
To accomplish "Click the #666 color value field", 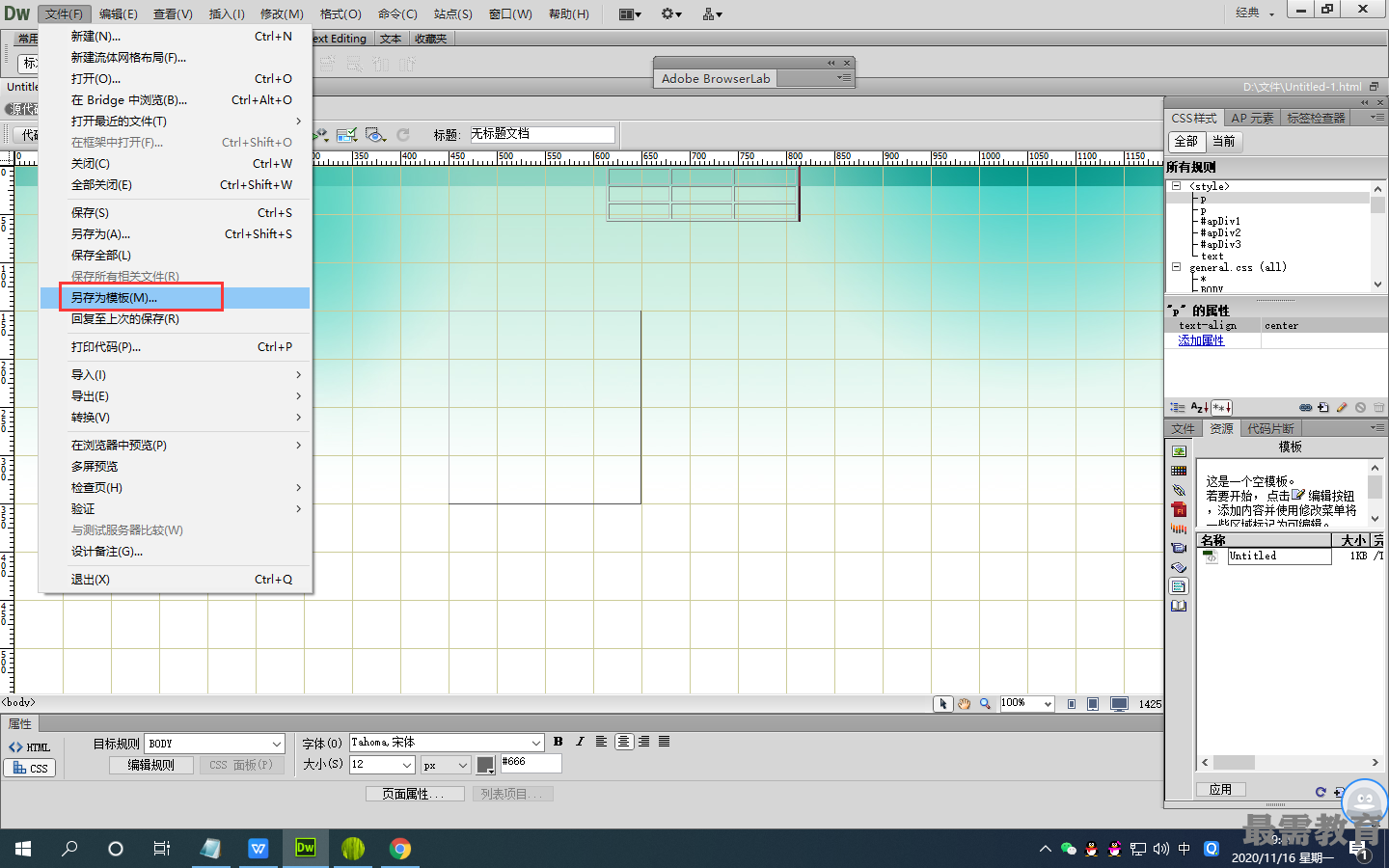I will (531, 763).
